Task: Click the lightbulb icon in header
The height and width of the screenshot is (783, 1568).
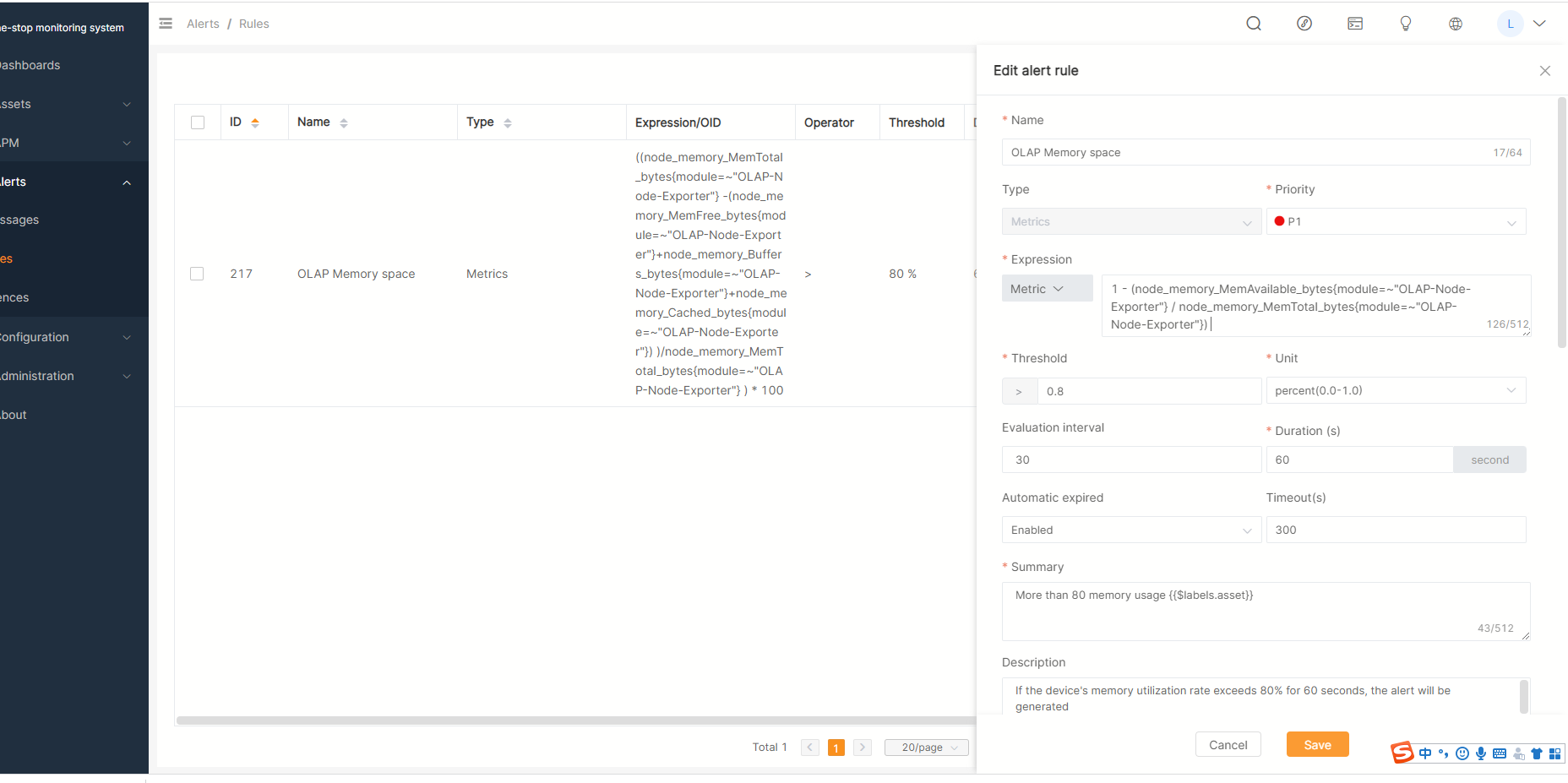Action: click(1406, 24)
